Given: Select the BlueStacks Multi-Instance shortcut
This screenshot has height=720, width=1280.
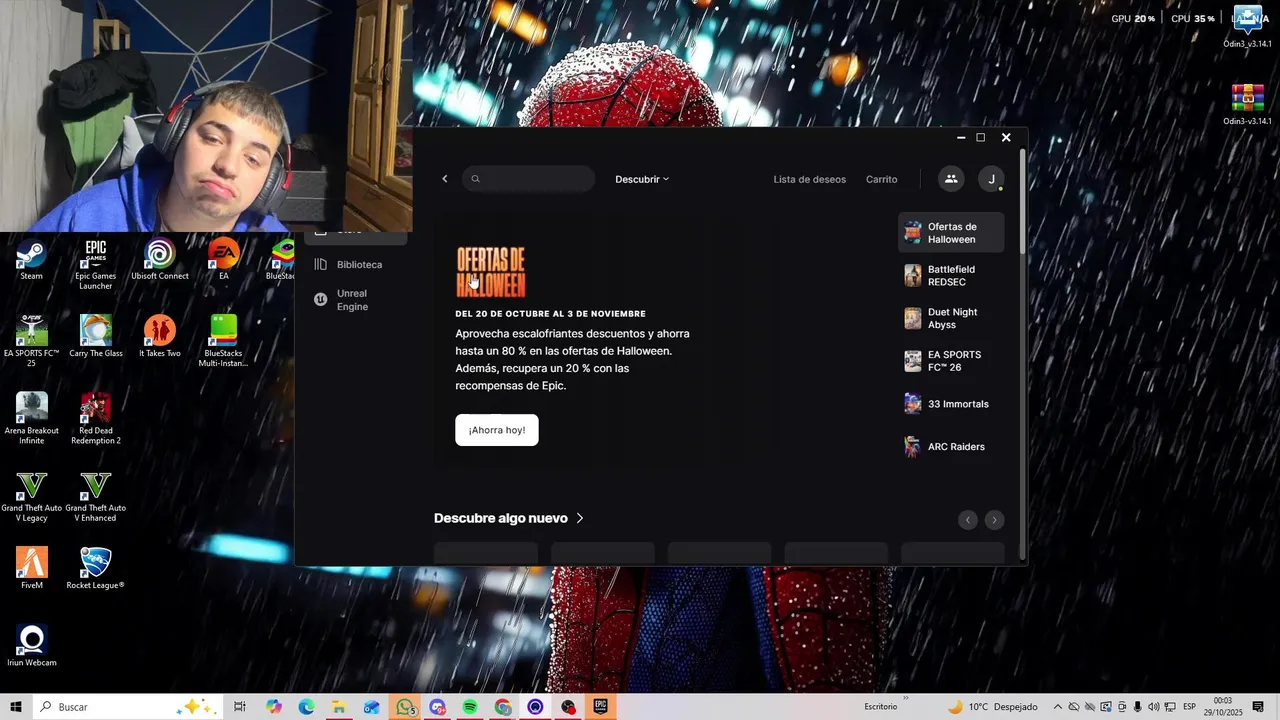Looking at the screenshot, I should pyautogui.click(x=223, y=341).
